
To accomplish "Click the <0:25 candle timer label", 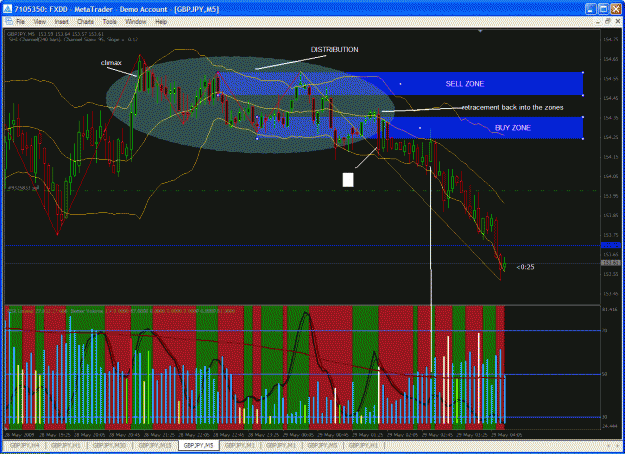I will [525, 267].
